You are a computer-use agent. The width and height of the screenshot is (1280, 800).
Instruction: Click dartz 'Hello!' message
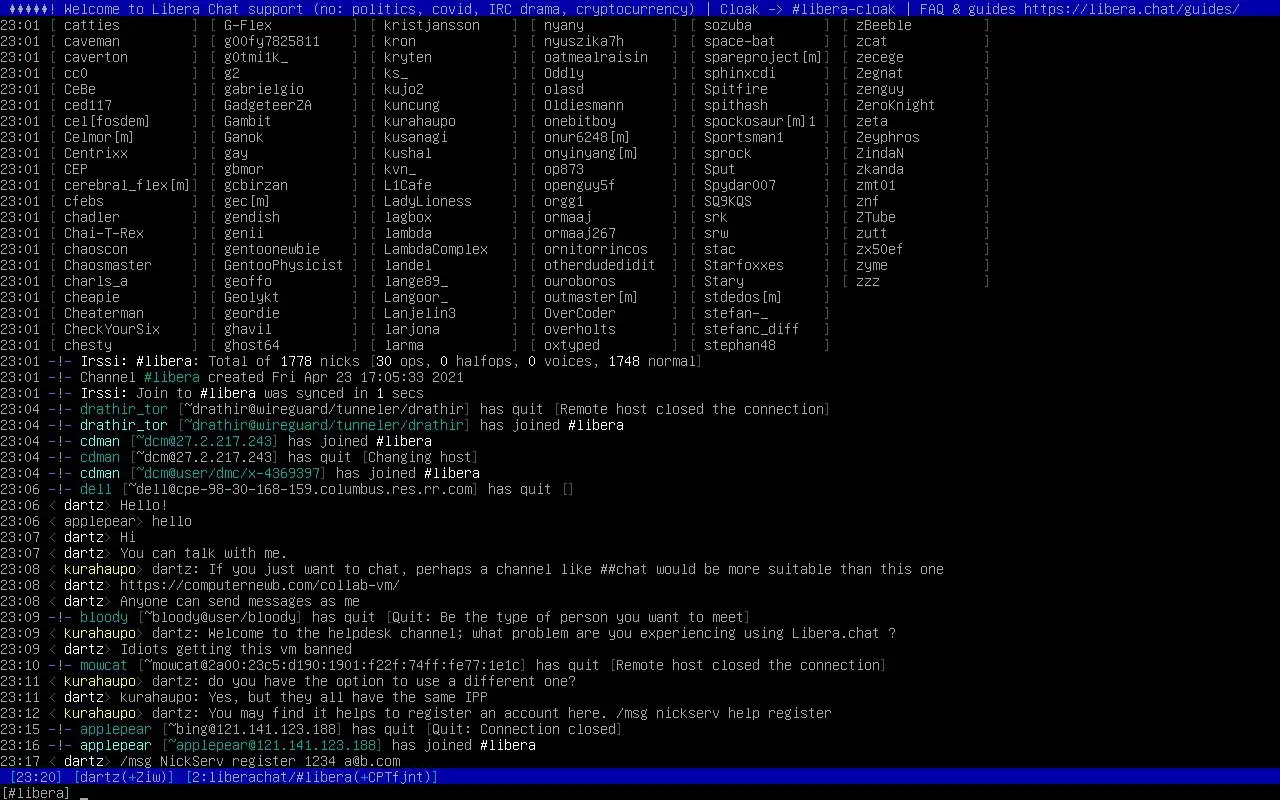pyautogui.click(x=84, y=505)
